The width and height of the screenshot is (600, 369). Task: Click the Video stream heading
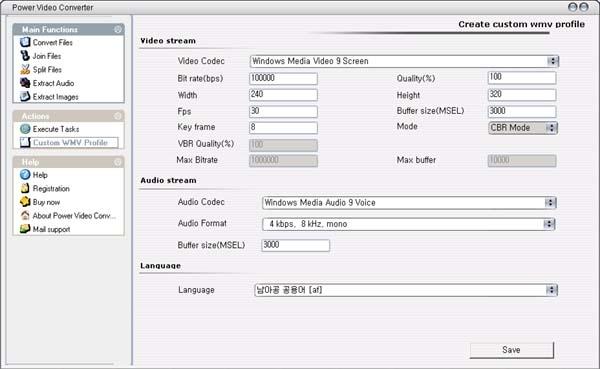point(168,41)
